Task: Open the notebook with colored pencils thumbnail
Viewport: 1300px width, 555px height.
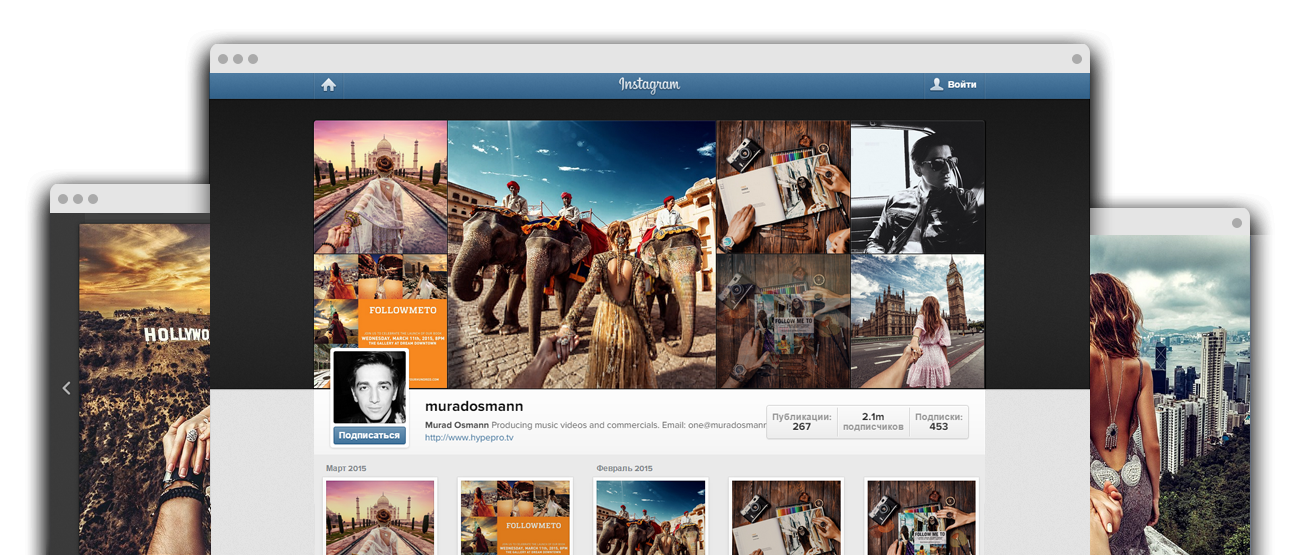Action: coord(785,516)
